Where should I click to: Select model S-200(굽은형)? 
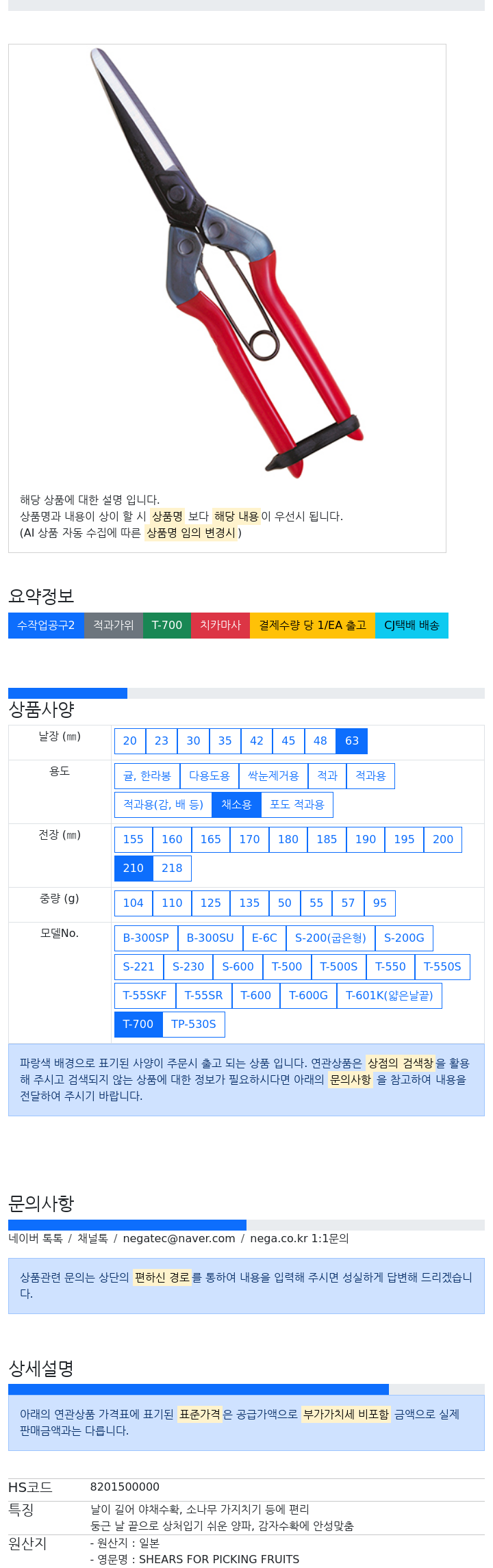pos(331,938)
